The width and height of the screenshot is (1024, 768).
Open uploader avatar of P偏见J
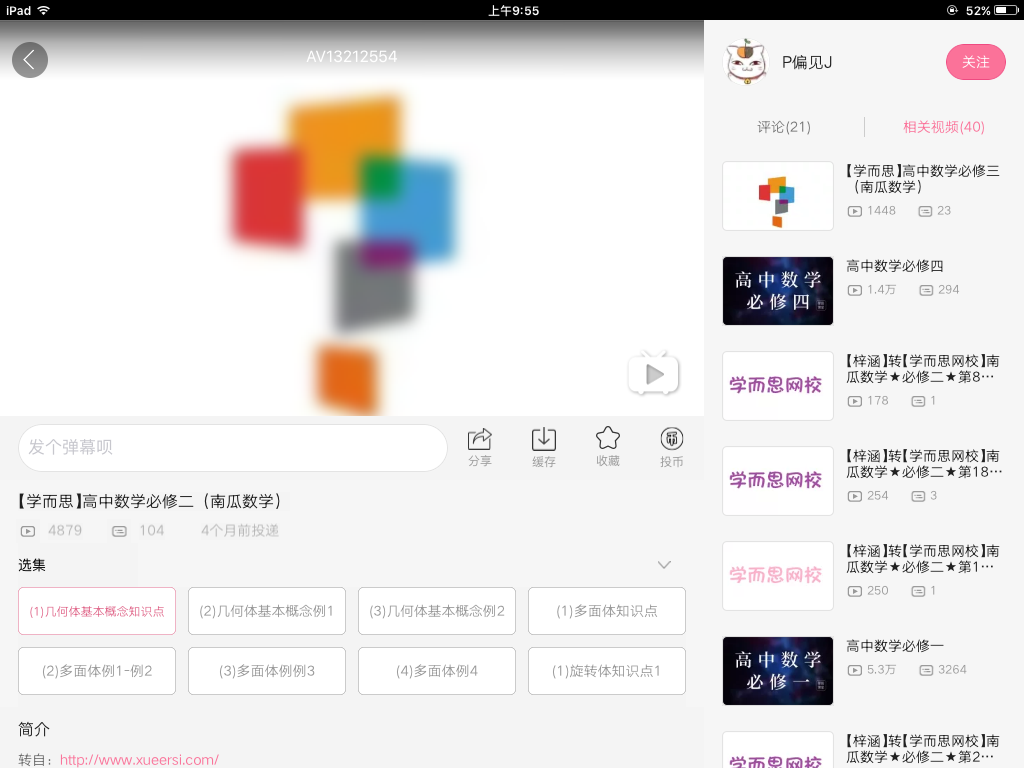tap(746, 62)
